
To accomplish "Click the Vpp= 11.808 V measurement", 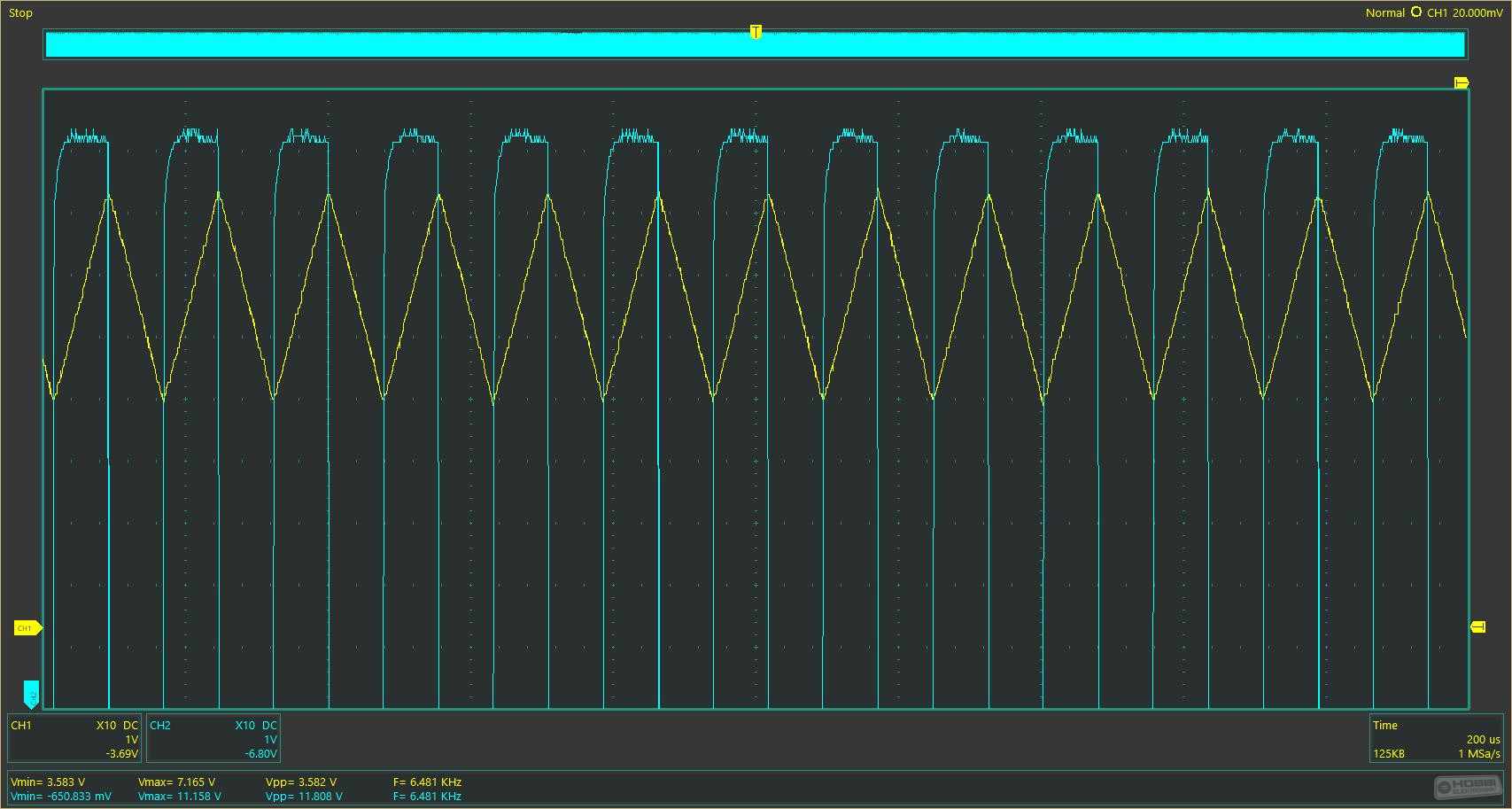I will (304, 797).
